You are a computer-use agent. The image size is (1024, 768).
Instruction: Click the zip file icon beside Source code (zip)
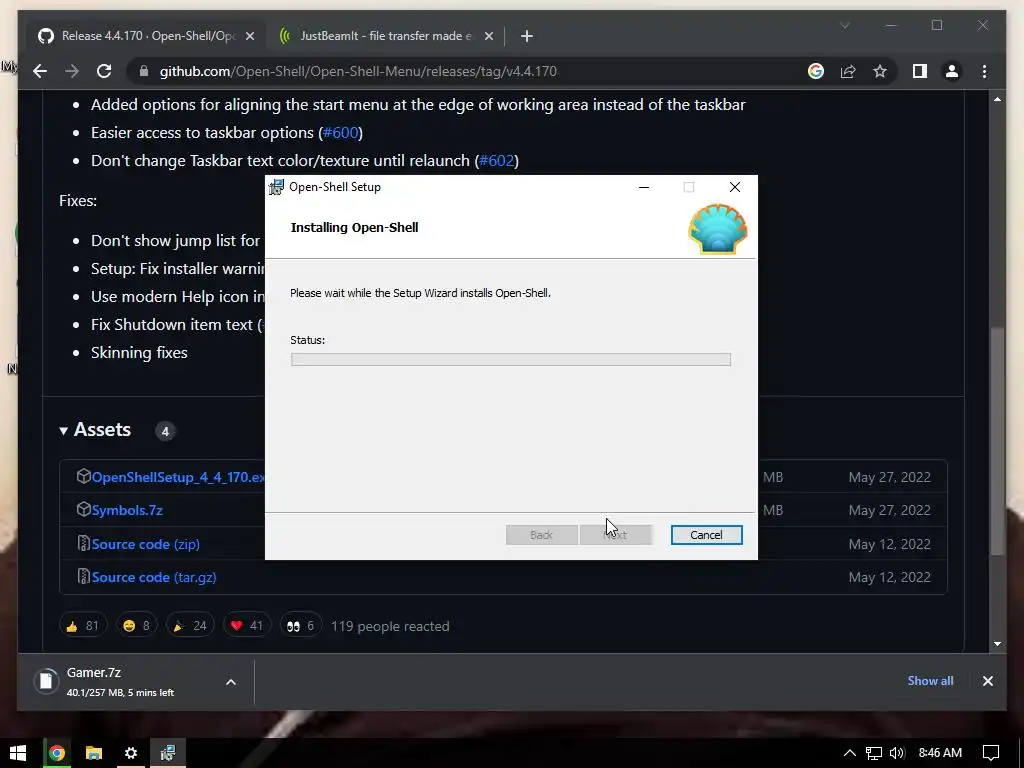[83, 543]
